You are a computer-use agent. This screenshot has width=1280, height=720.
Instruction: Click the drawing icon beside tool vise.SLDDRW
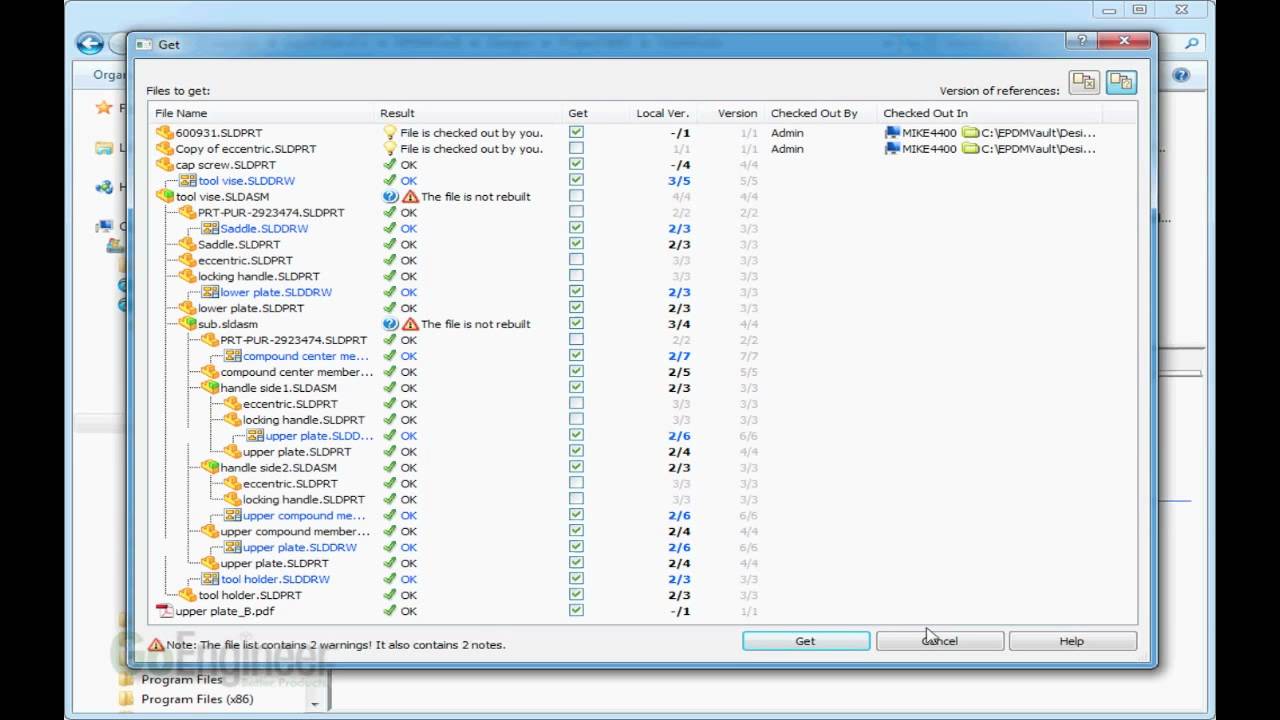187,180
